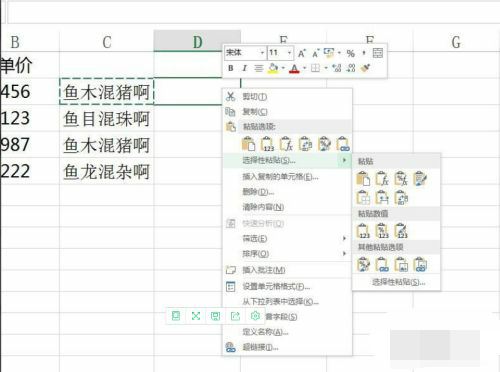Choose 定义名称(A)... from context menu
The image size is (500, 372).
[287, 332]
